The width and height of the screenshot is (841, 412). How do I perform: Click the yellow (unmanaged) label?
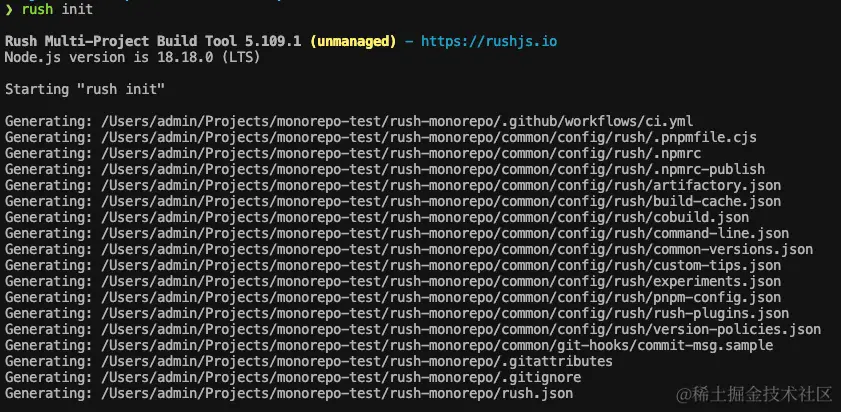point(352,41)
